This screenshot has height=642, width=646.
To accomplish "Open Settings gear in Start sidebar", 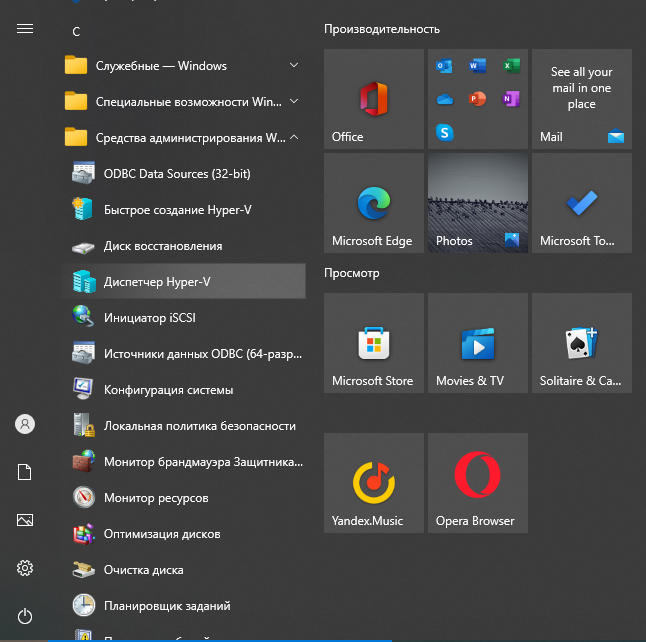I will pos(25,568).
